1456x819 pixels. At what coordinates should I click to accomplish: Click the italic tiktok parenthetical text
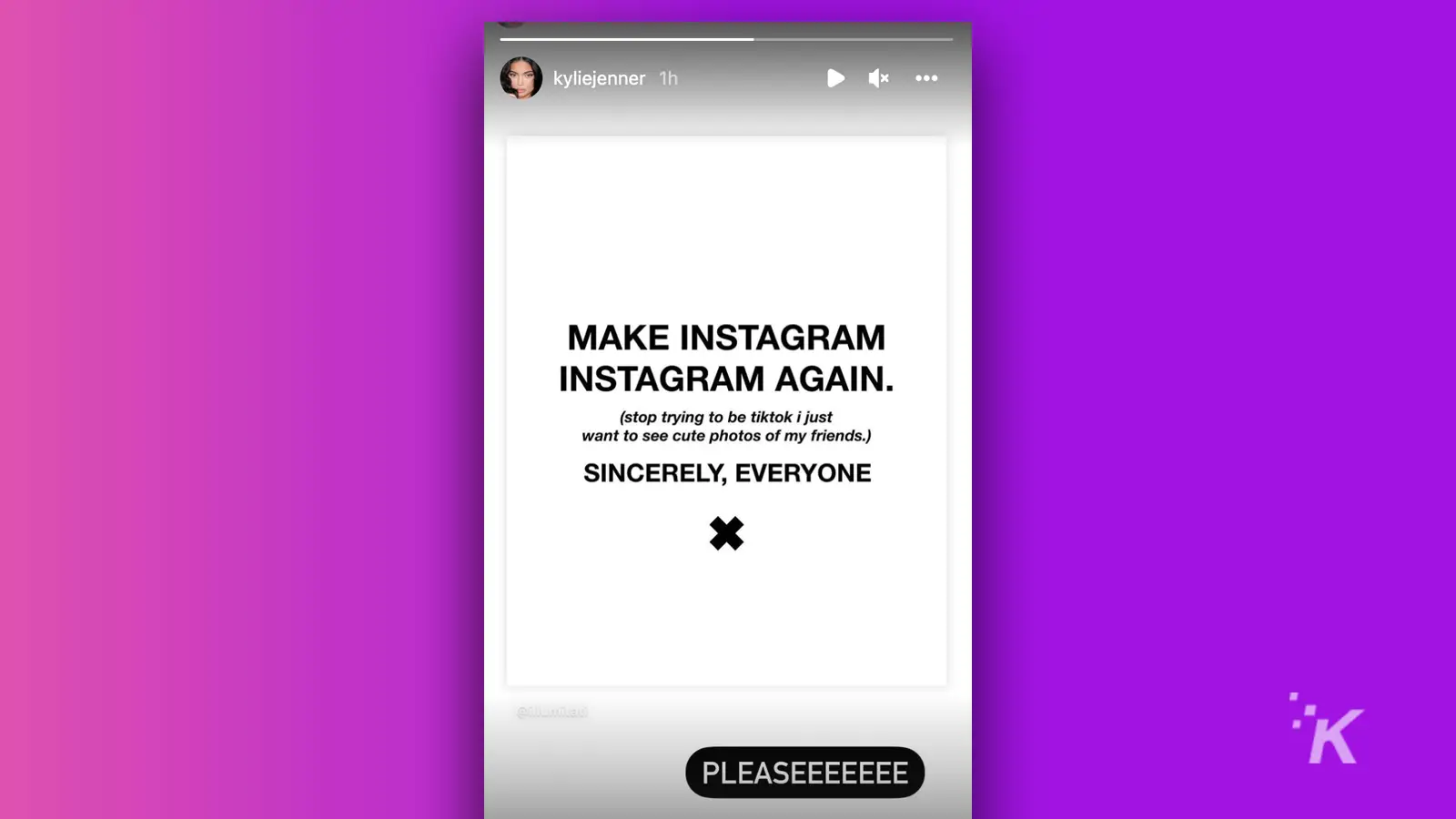tap(726, 426)
